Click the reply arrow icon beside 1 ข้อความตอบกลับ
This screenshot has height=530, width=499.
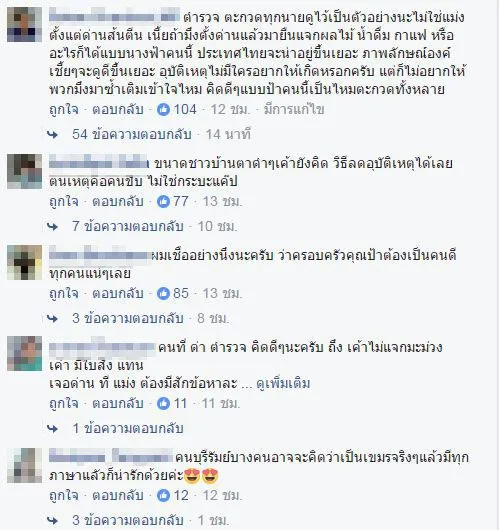(x=52, y=429)
